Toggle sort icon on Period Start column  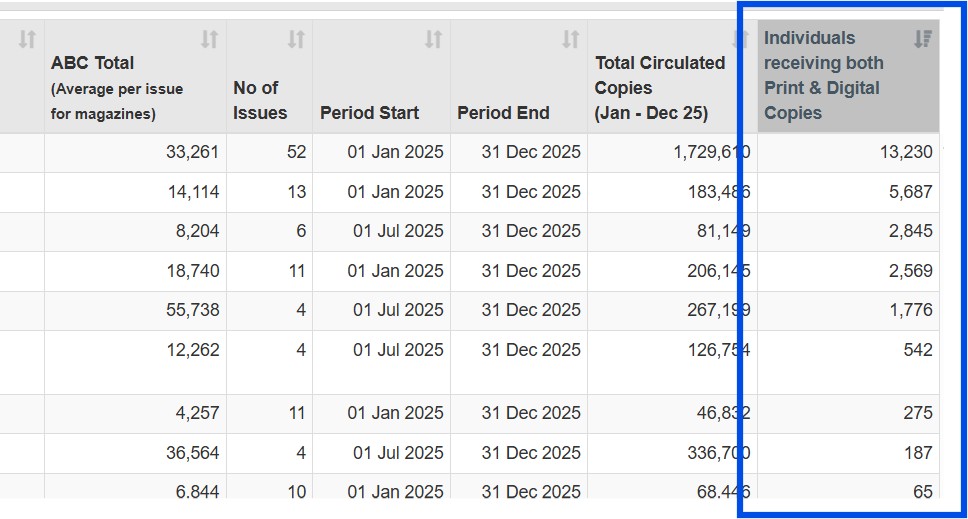pyautogui.click(x=433, y=40)
